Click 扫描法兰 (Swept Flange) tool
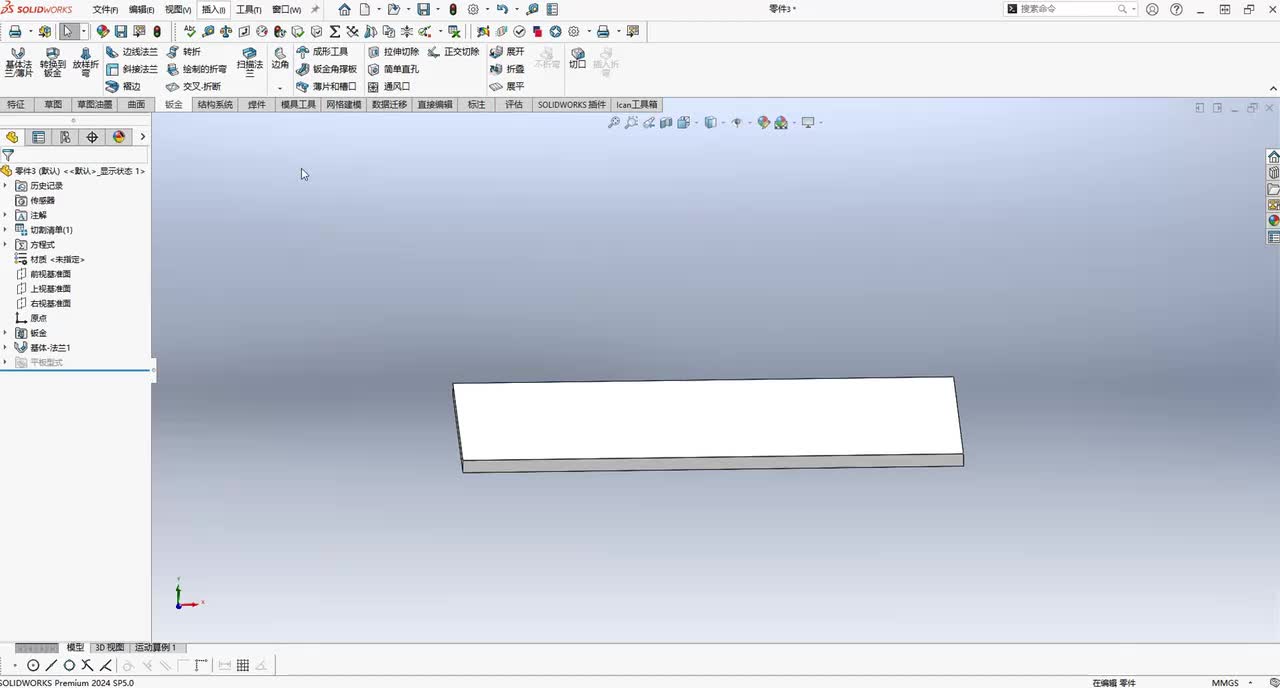 tap(250, 62)
